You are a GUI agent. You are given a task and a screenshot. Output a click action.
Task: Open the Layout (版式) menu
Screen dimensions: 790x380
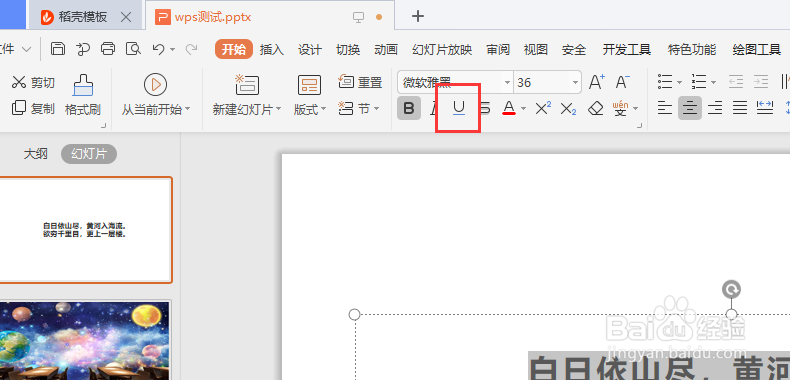click(310, 95)
